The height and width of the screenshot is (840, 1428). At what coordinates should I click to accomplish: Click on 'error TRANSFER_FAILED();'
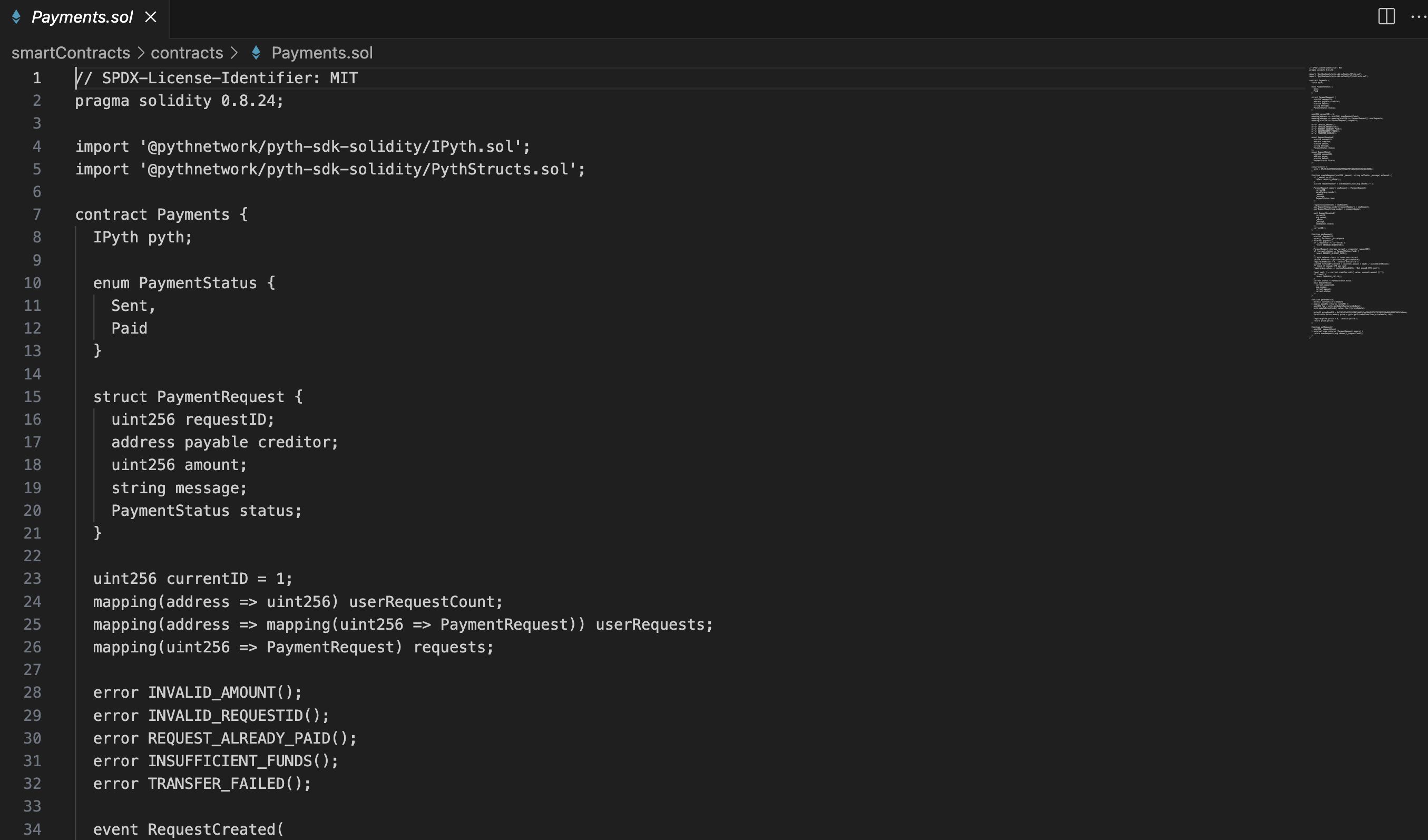click(202, 783)
